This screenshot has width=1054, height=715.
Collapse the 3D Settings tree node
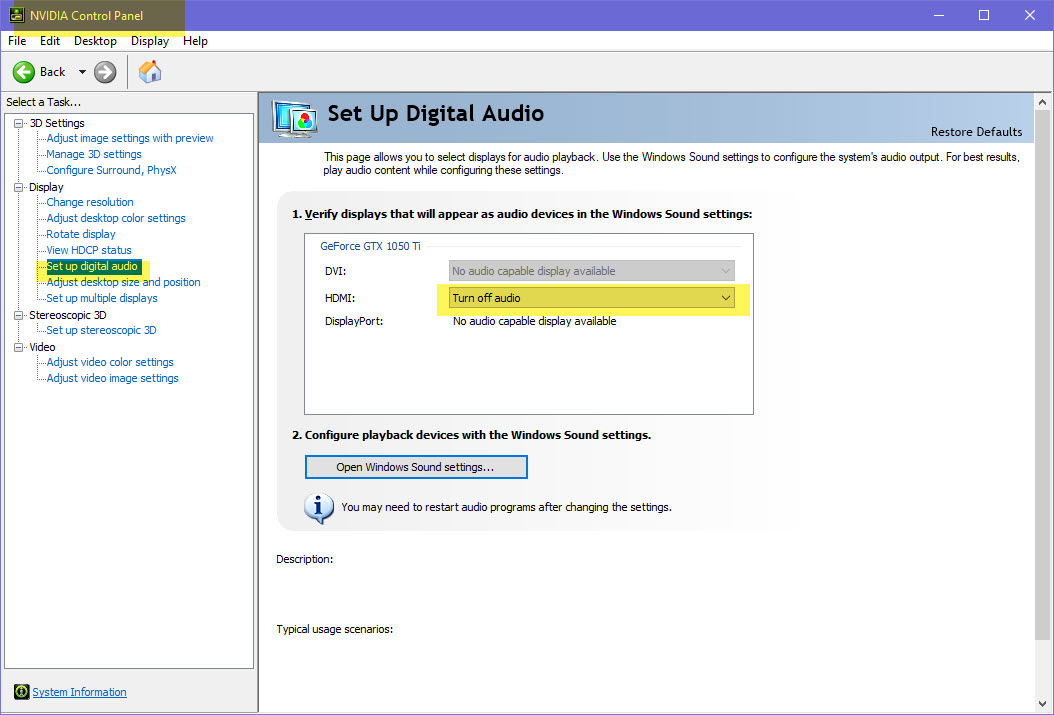[19, 123]
